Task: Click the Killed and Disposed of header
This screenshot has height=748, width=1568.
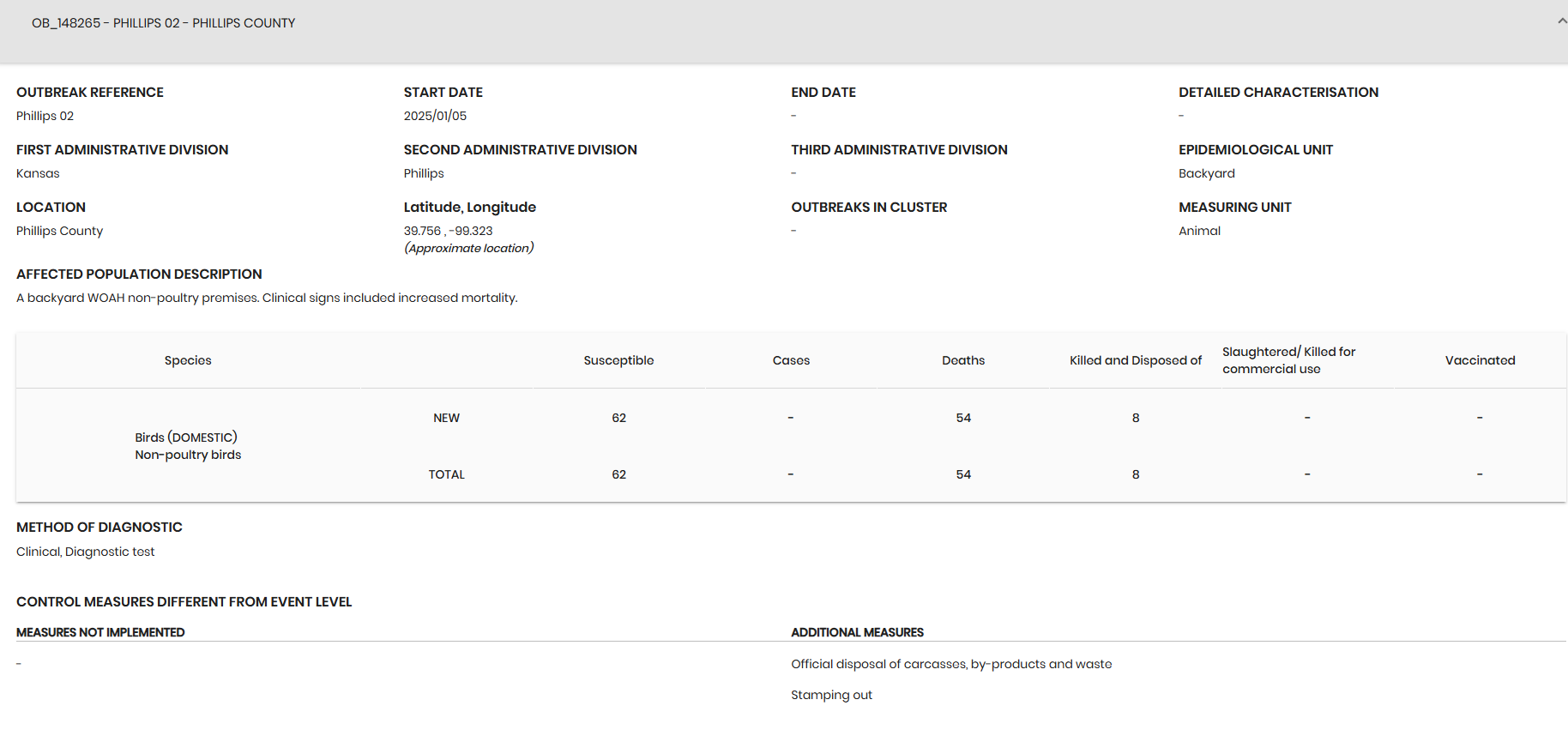Action: (1135, 360)
